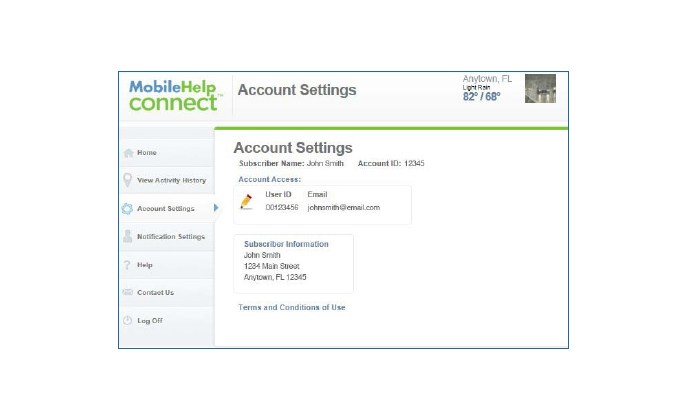
Task: Click the Notification Settings person icon
Action: (128, 236)
